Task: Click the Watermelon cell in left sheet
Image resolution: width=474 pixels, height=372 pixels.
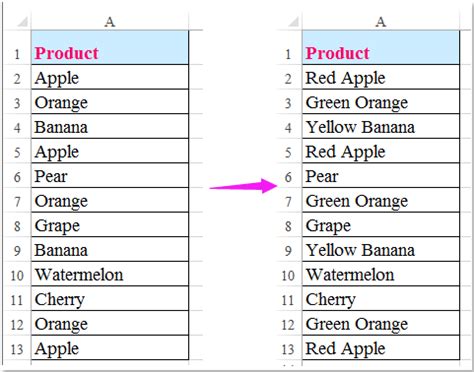Action: coord(110,274)
